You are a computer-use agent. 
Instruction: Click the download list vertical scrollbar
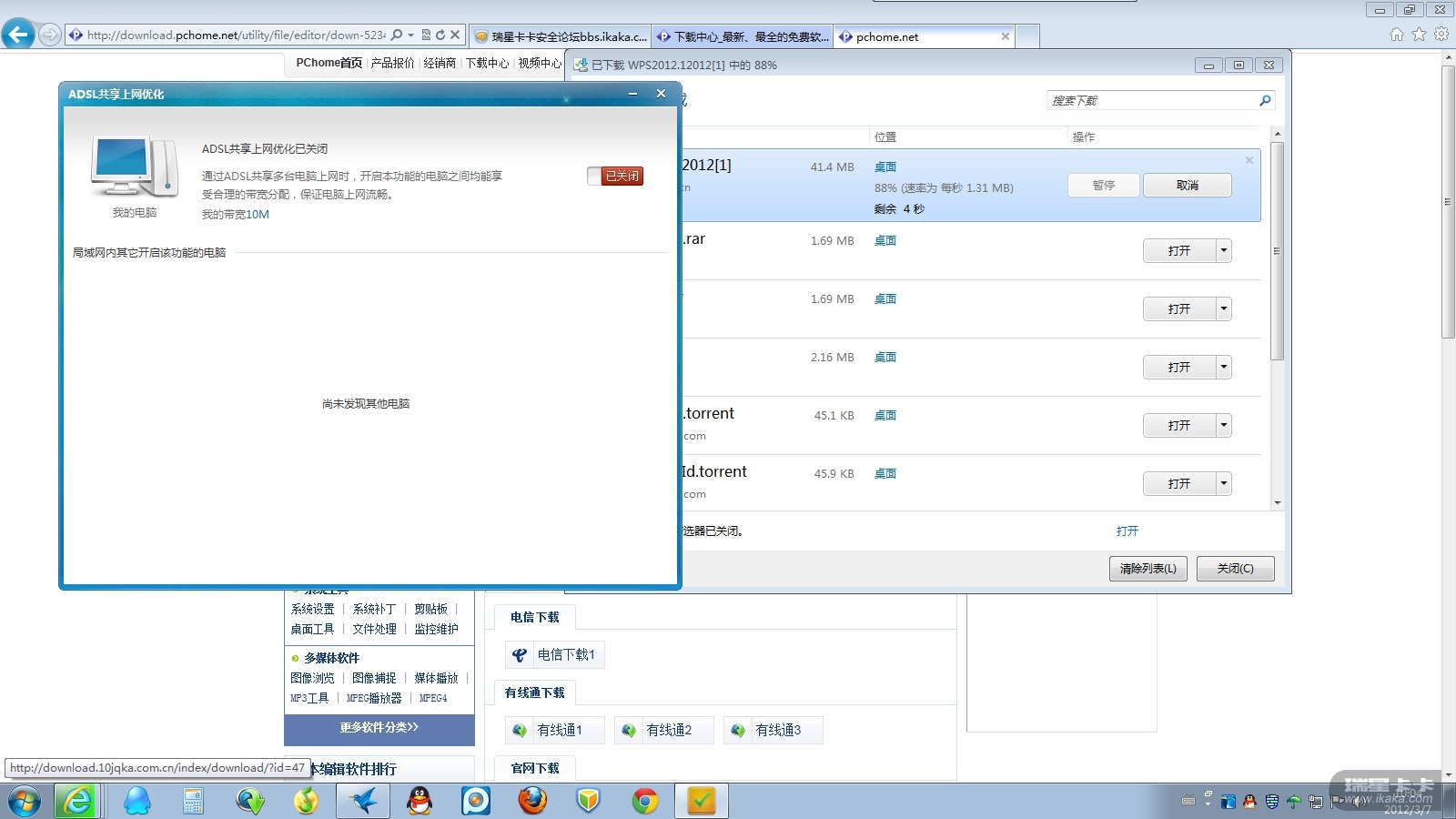[1278, 250]
